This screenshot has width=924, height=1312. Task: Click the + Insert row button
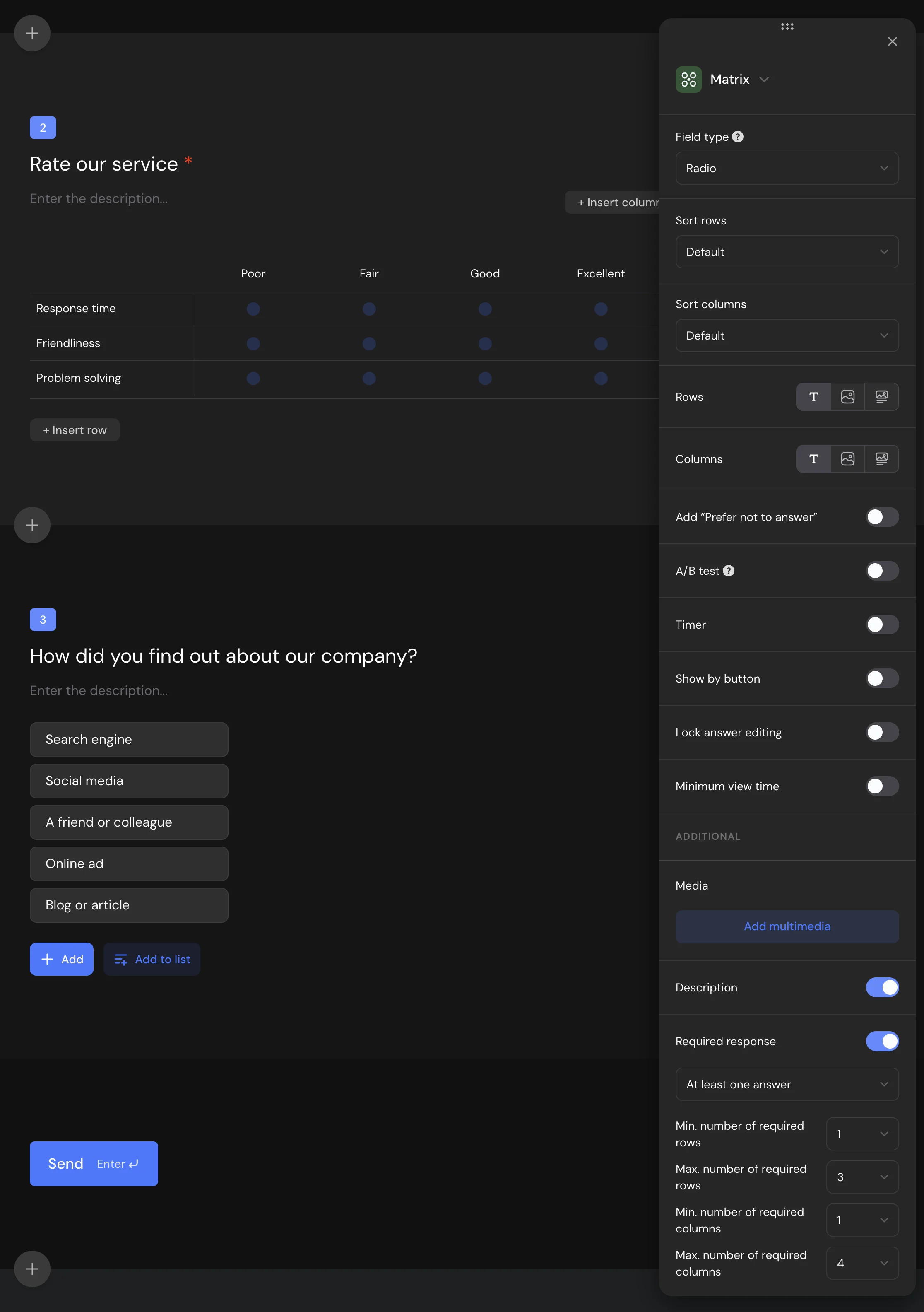75,430
